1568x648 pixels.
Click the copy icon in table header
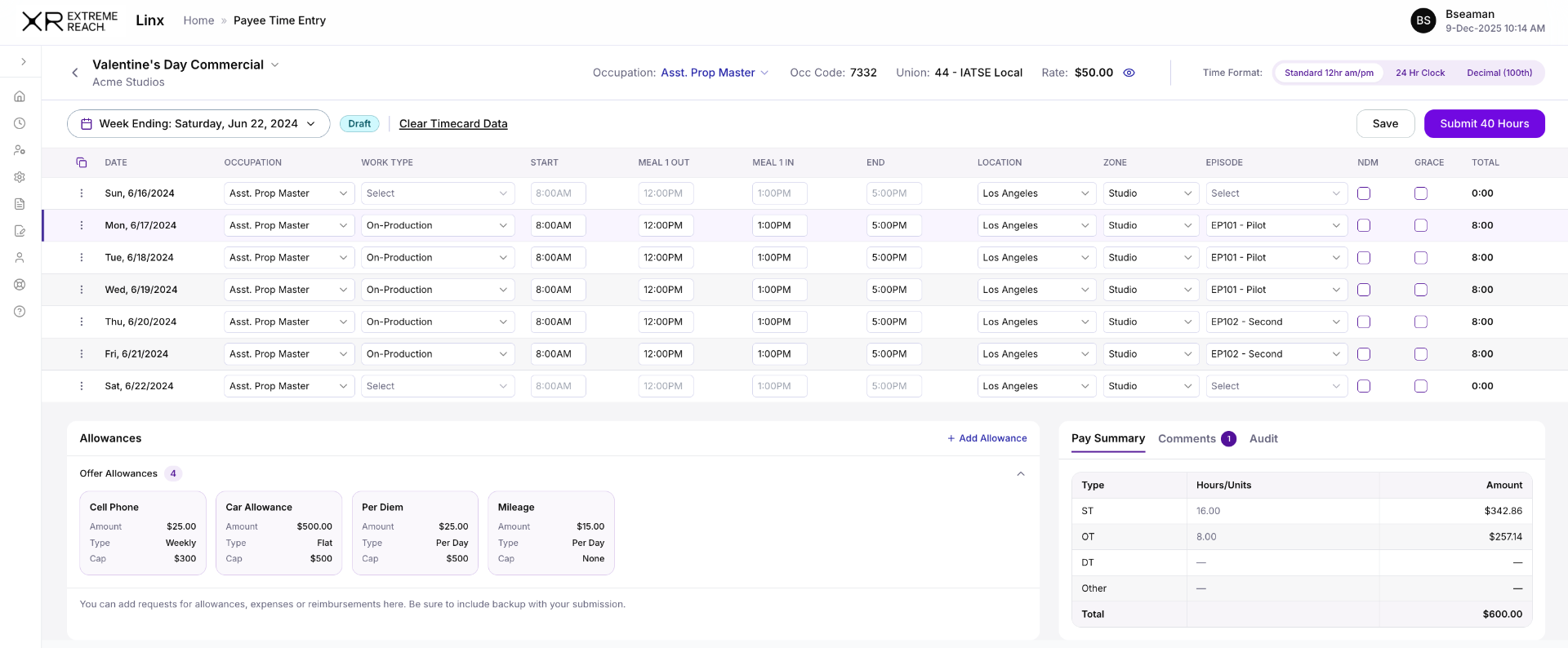point(82,162)
